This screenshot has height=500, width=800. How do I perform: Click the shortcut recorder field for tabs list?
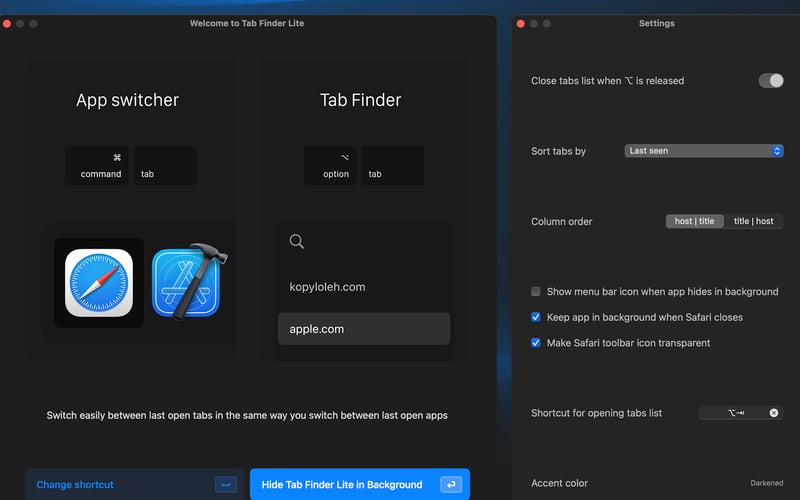741,413
